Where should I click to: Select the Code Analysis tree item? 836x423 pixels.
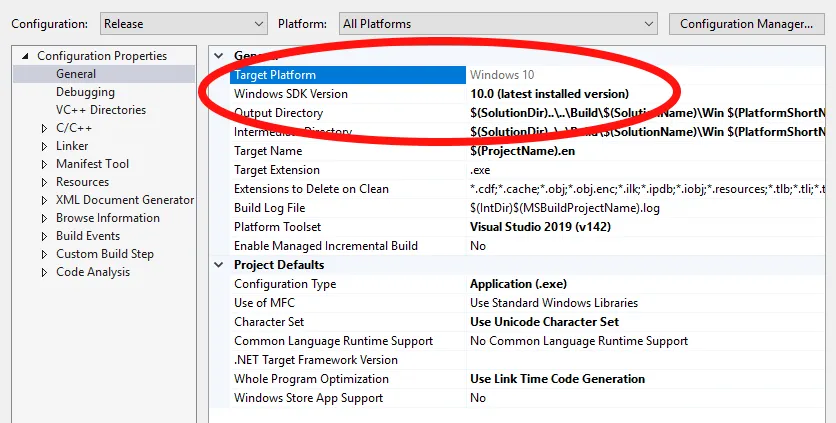point(93,272)
